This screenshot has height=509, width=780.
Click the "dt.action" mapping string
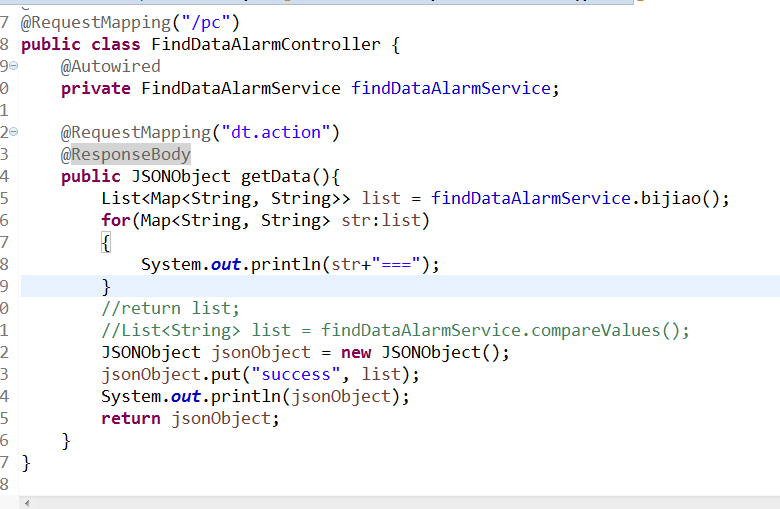276,132
